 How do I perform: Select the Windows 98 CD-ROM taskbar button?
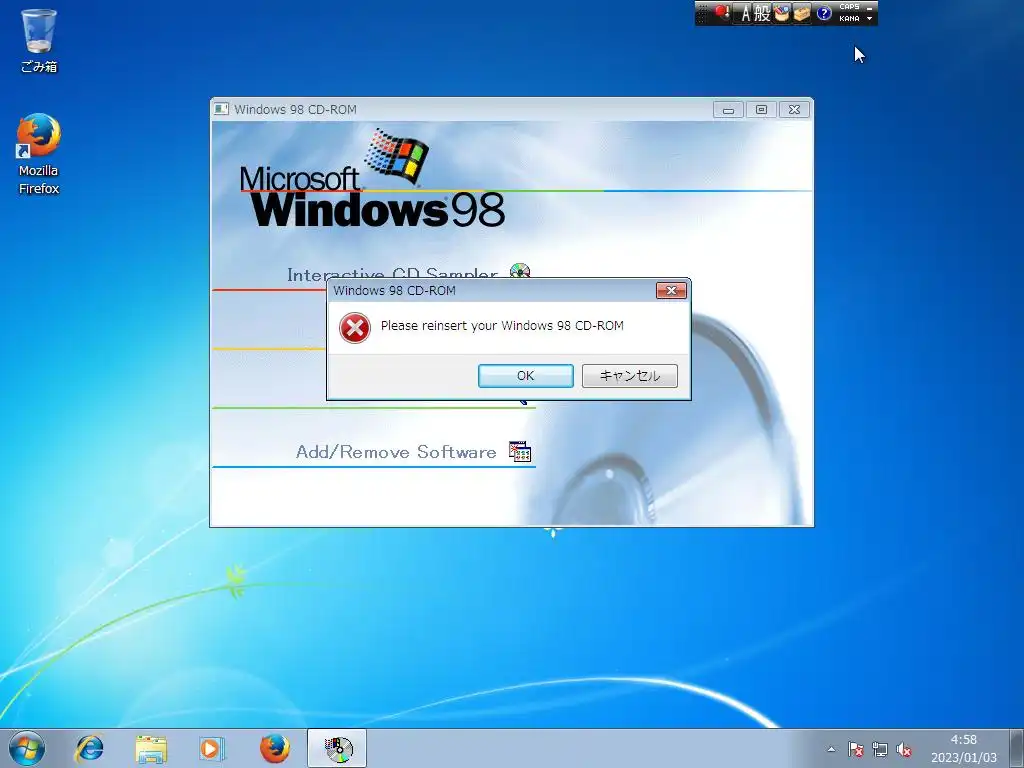(x=337, y=748)
